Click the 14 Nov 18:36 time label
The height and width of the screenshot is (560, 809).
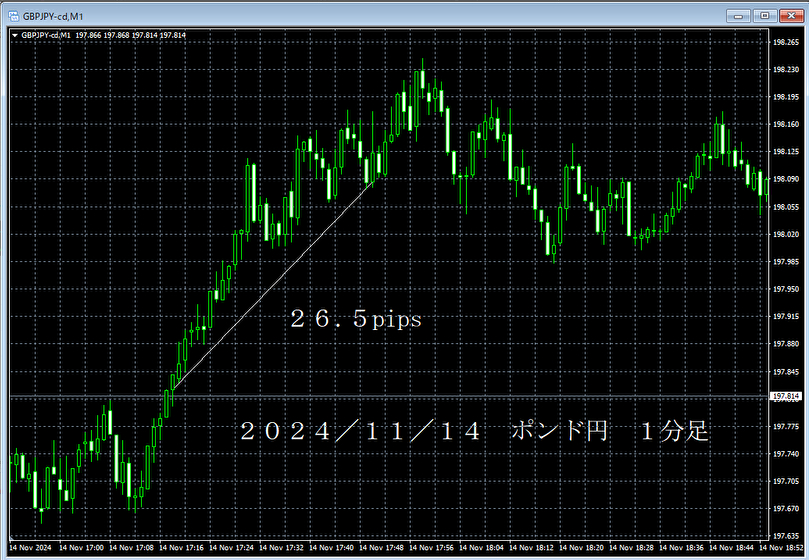pos(682,548)
